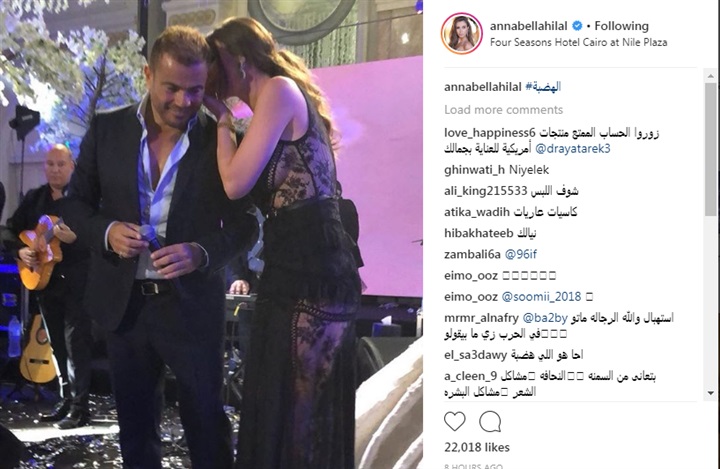Click scrollbar down arrow in comments
This screenshot has width=720, height=469.
point(710,394)
